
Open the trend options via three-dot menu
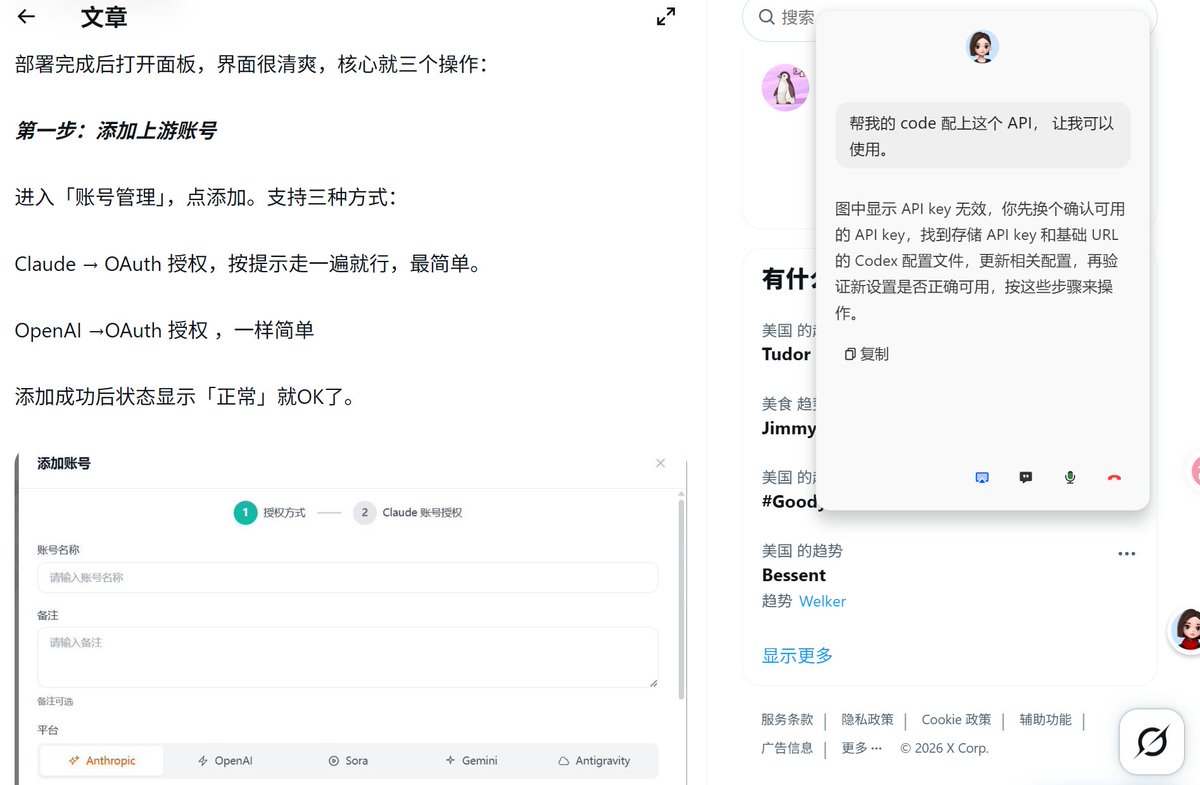pos(1127,553)
